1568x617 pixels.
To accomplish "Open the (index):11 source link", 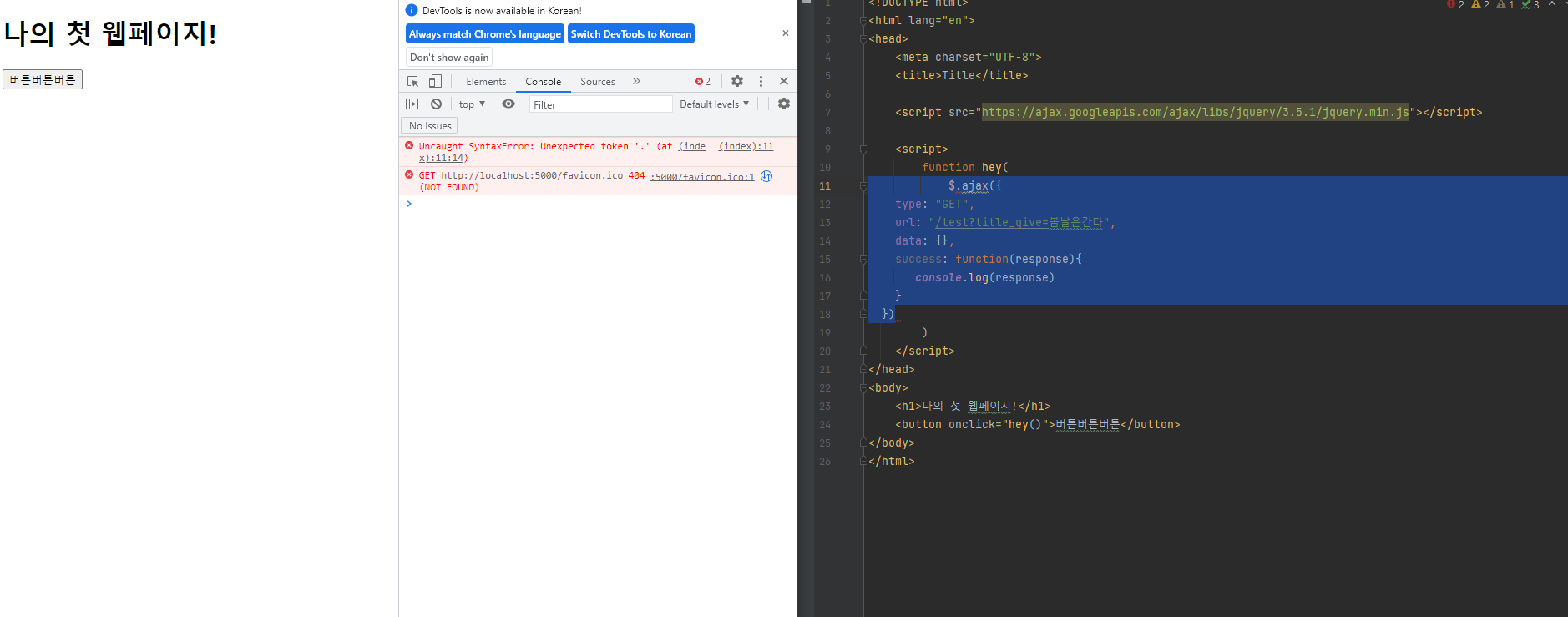I will [746, 146].
